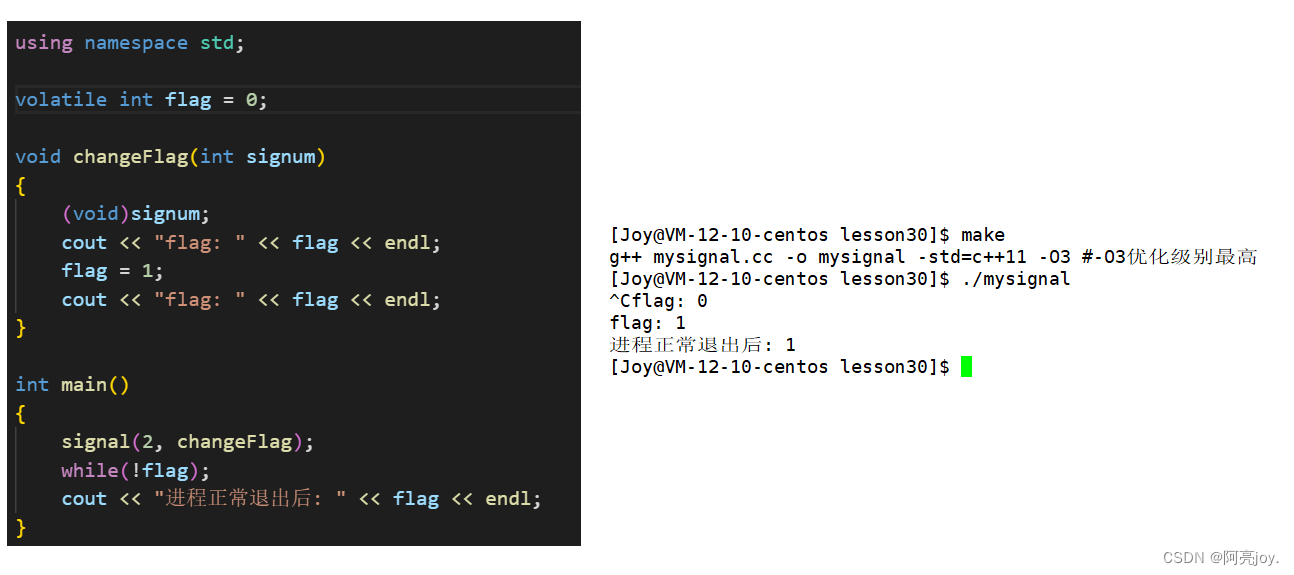Screen dimensions: 1294x575
Task: Click the green terminal cursor block
Action: click(966, 367)
